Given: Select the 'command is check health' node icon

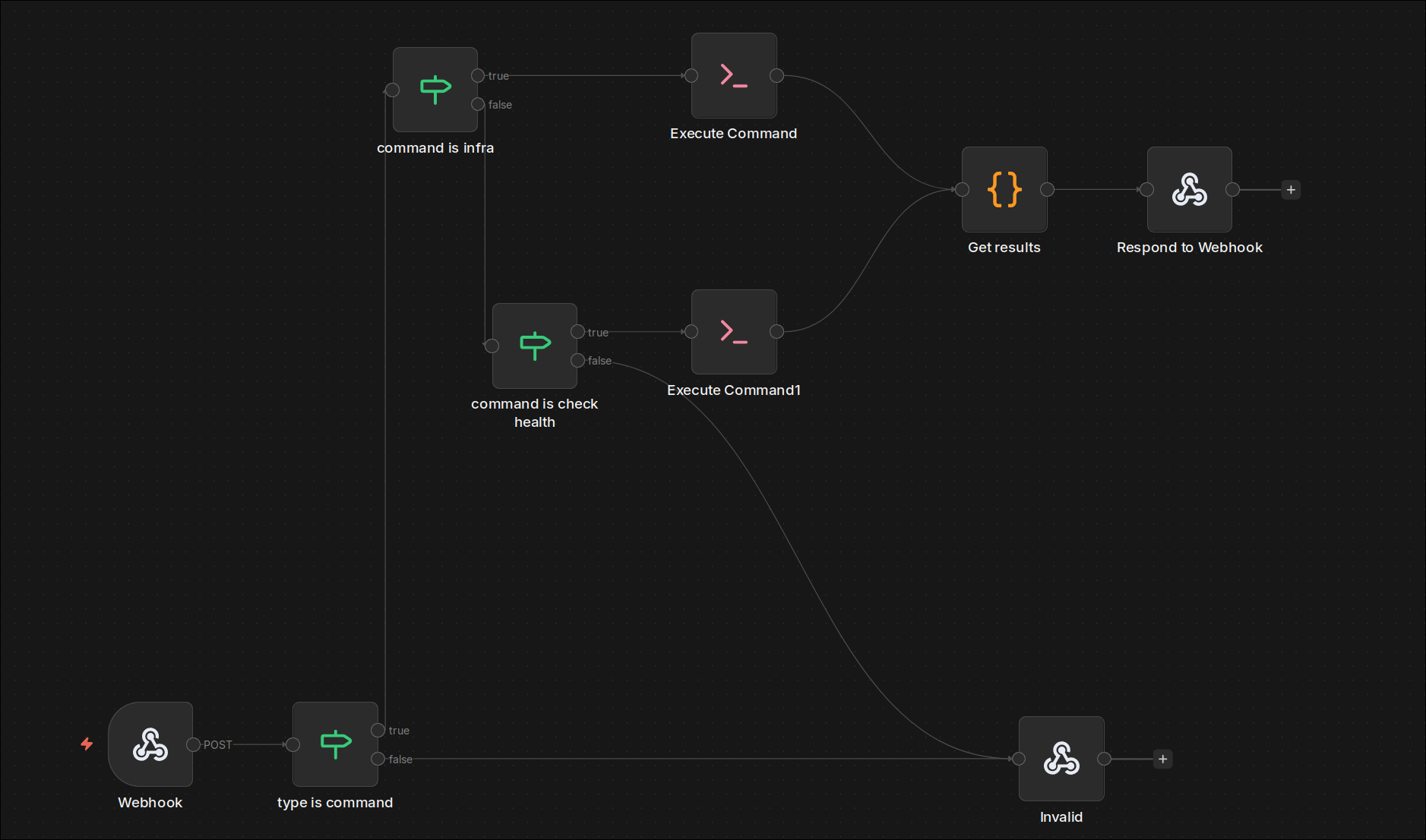Looking at the screenshot, I should pos(535,346).
